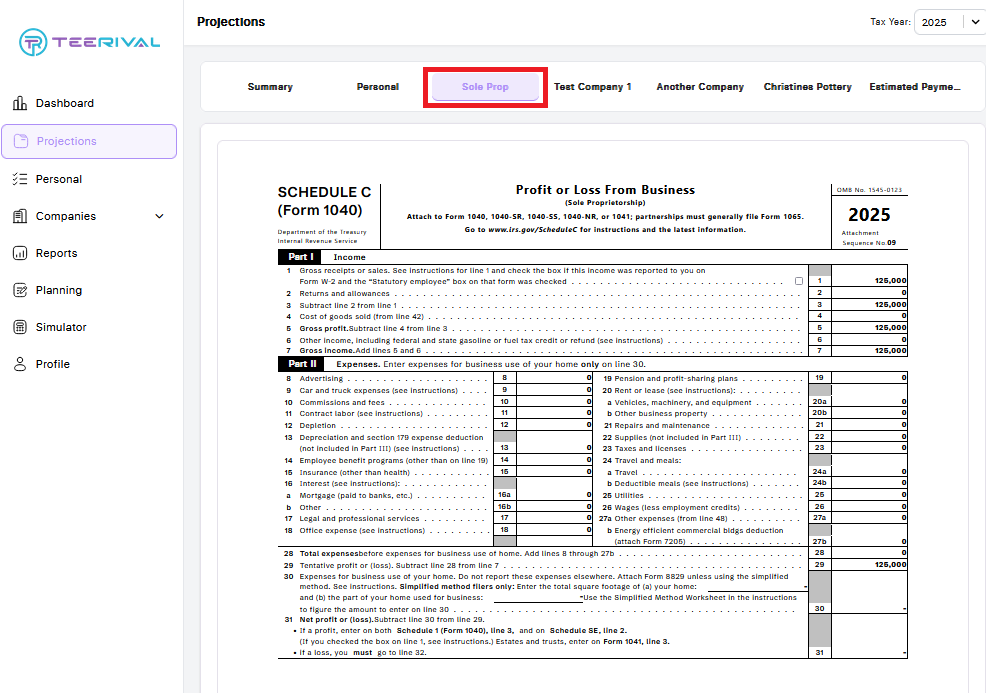Click the line 18 Office expense amount
Screen dimensions: 986x693
point(554,530)
